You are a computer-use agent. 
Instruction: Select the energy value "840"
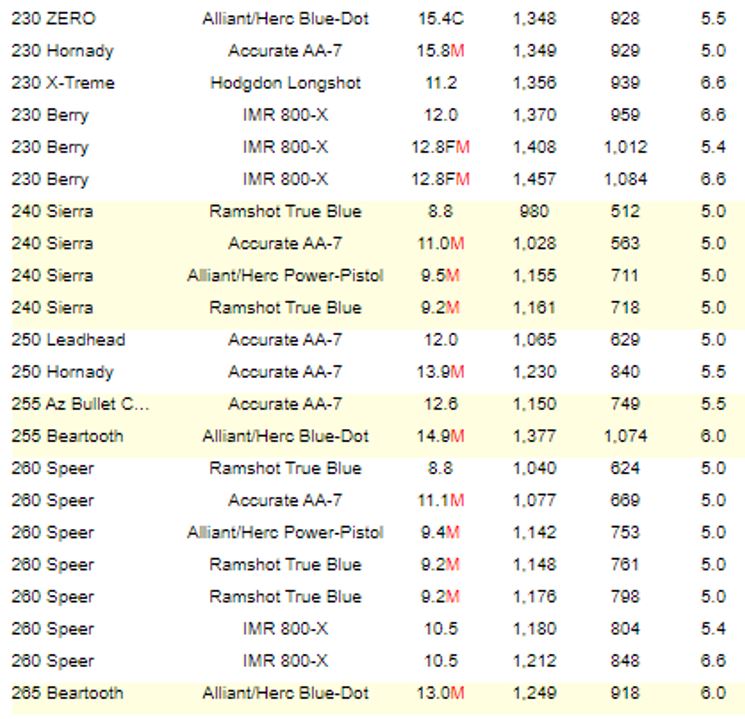(x=625, y=372)
